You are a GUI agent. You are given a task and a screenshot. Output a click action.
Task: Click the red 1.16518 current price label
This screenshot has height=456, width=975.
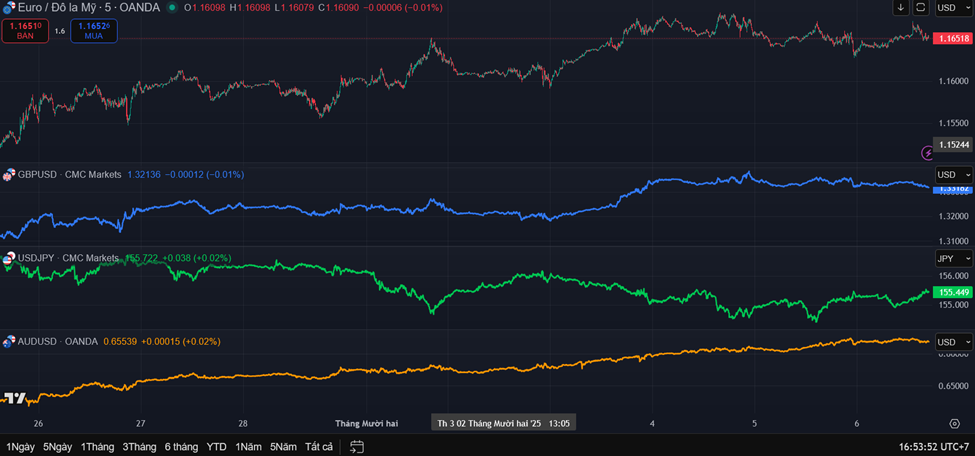951,38
